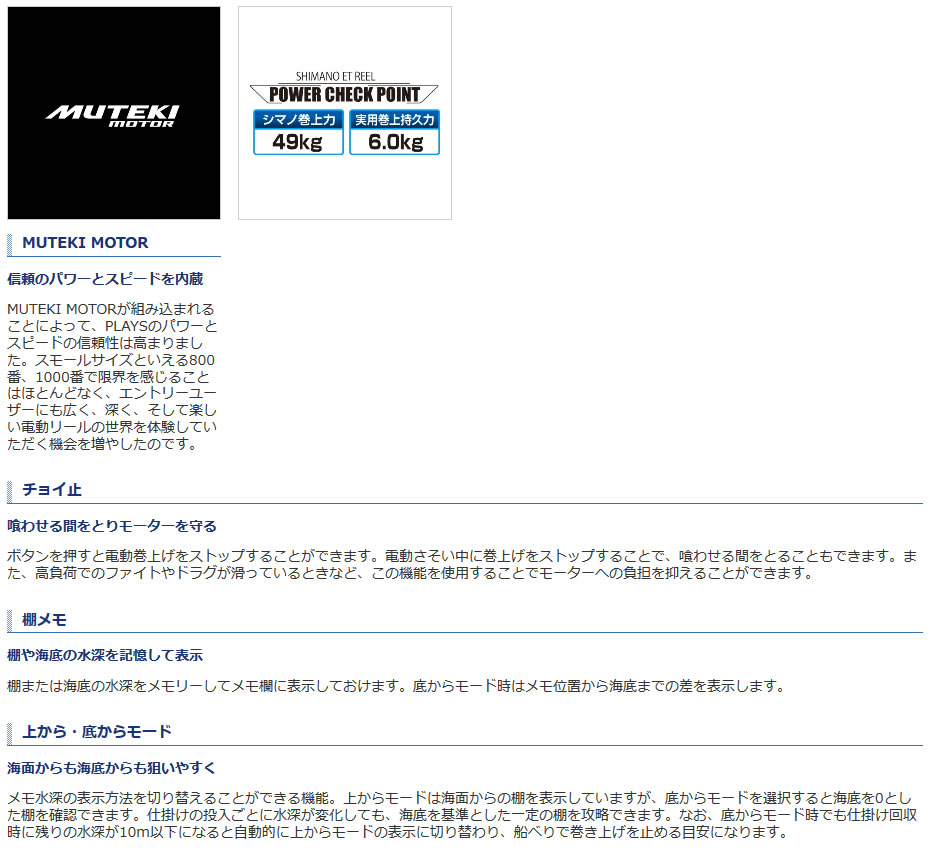Click the チョイ止 section heading

(x=52, y=489)
